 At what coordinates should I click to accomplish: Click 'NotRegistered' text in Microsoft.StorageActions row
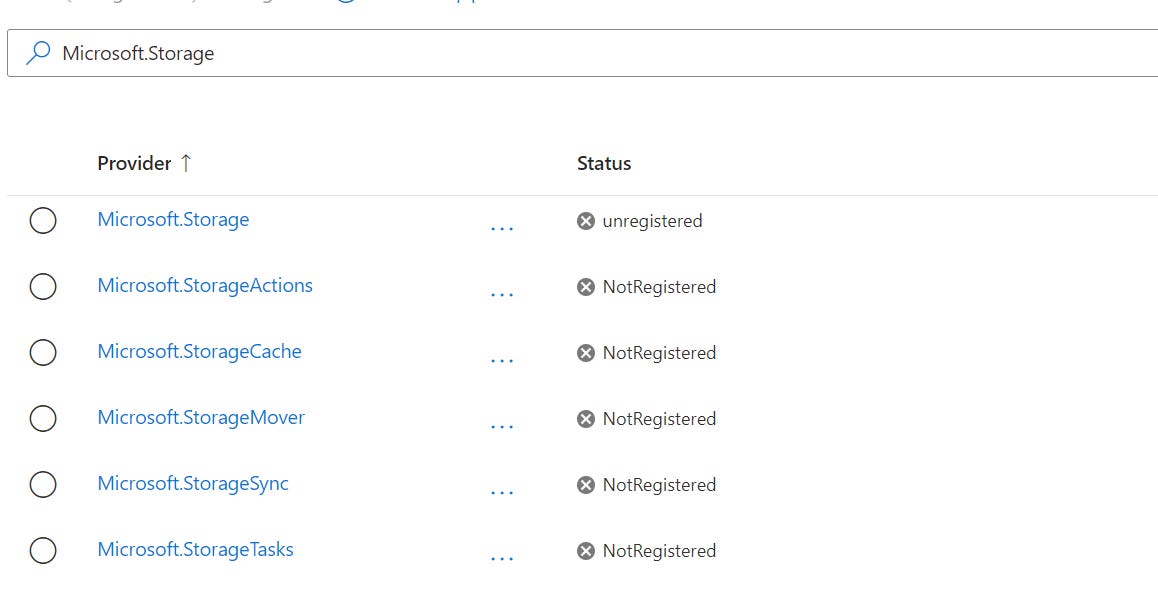[659, 287]
